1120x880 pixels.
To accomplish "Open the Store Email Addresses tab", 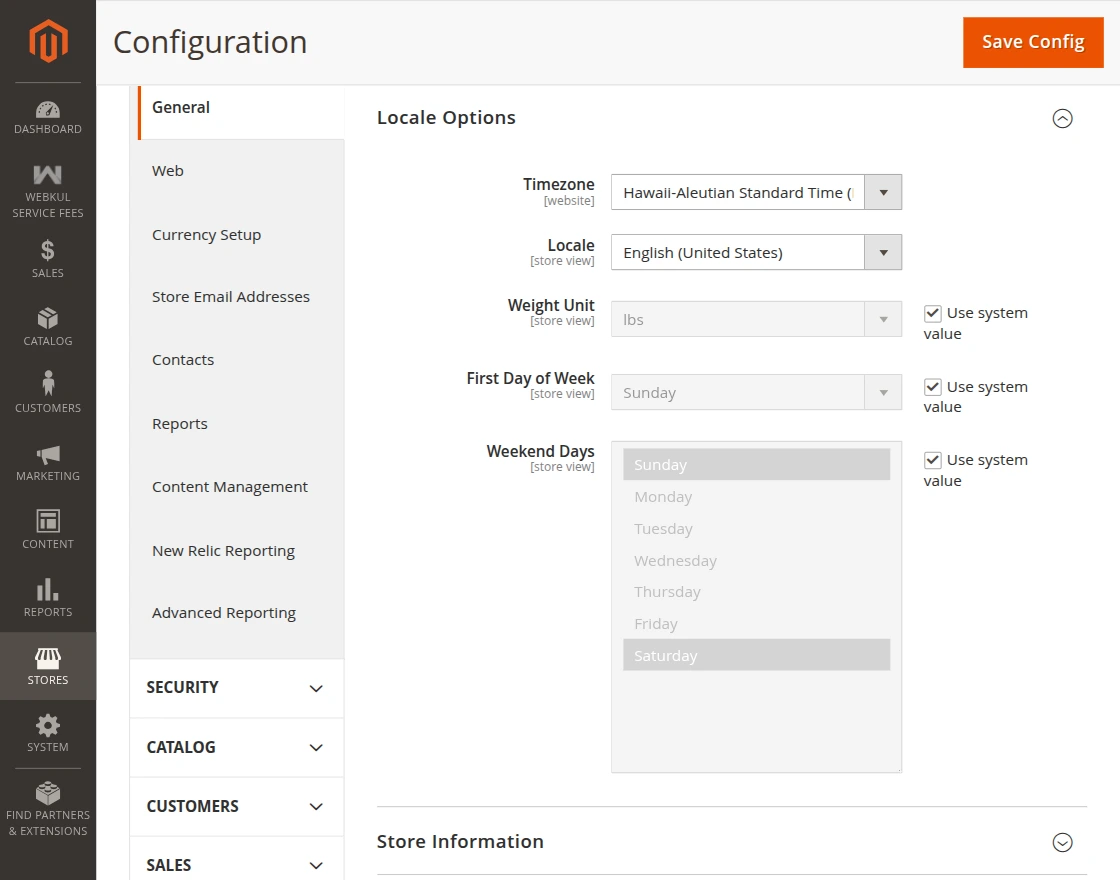I will tap(231, 297).
